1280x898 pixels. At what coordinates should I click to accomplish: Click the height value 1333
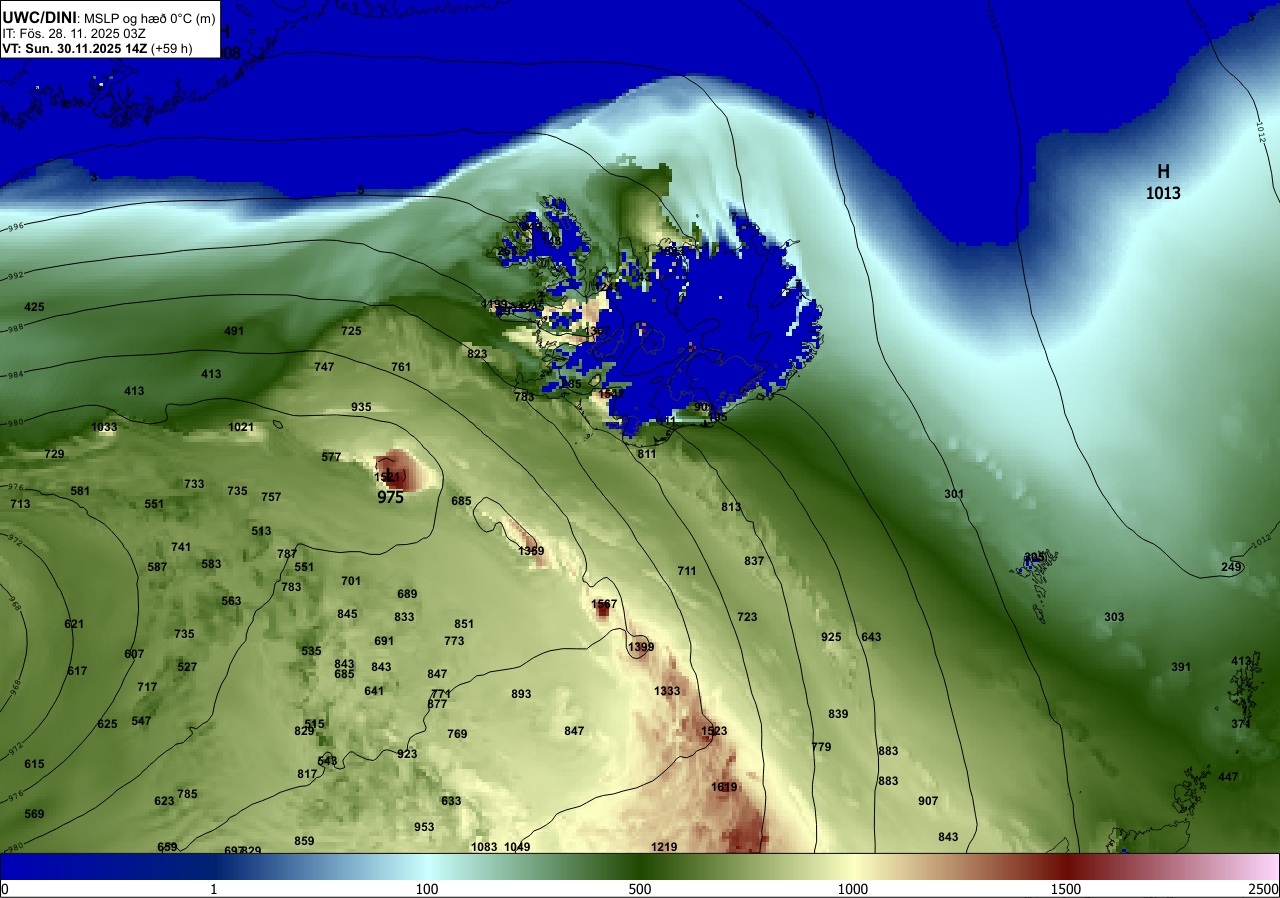click(x=667, y=691)
